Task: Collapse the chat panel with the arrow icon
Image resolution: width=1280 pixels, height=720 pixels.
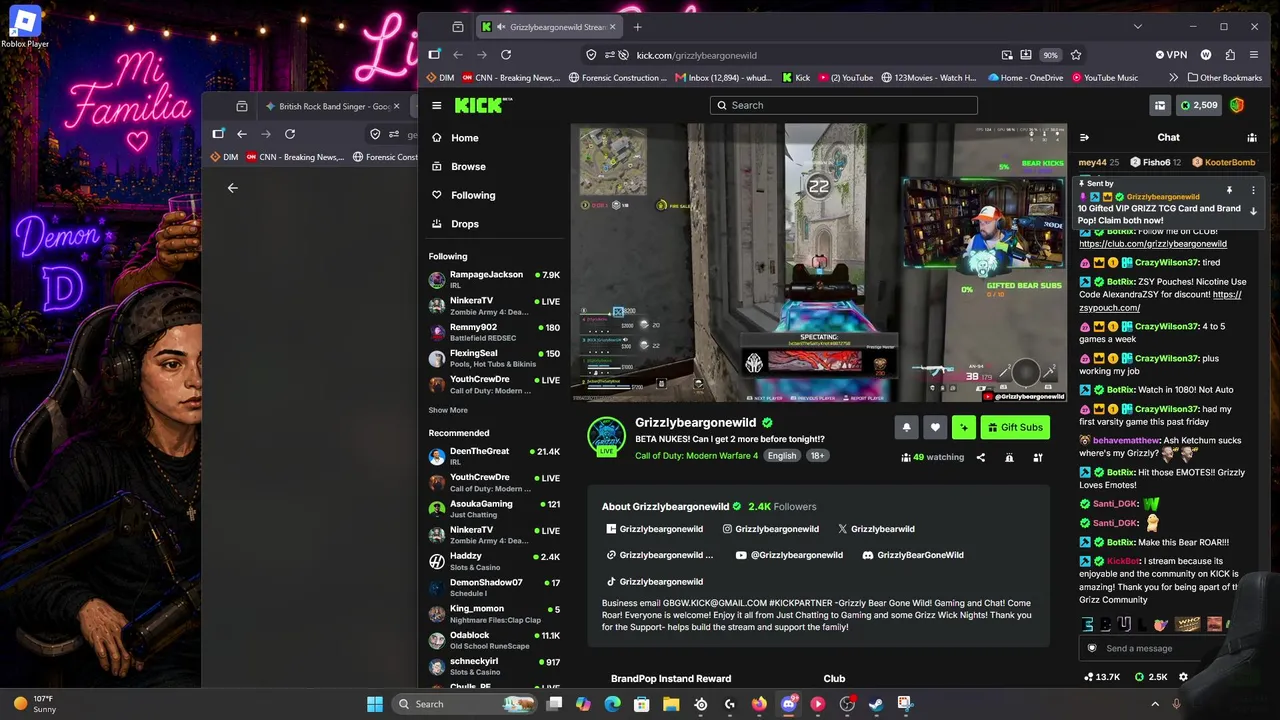Action: (1084, 137)
